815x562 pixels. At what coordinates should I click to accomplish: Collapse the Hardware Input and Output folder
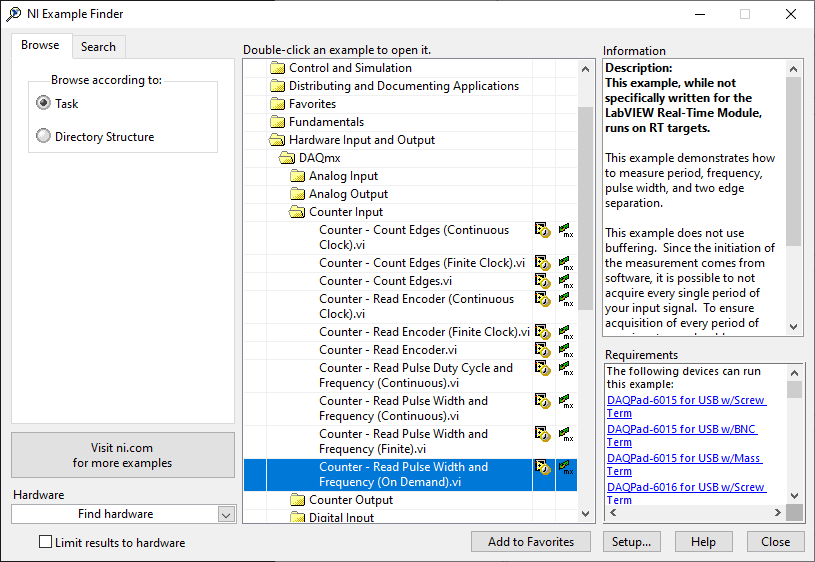click(277, 140)
